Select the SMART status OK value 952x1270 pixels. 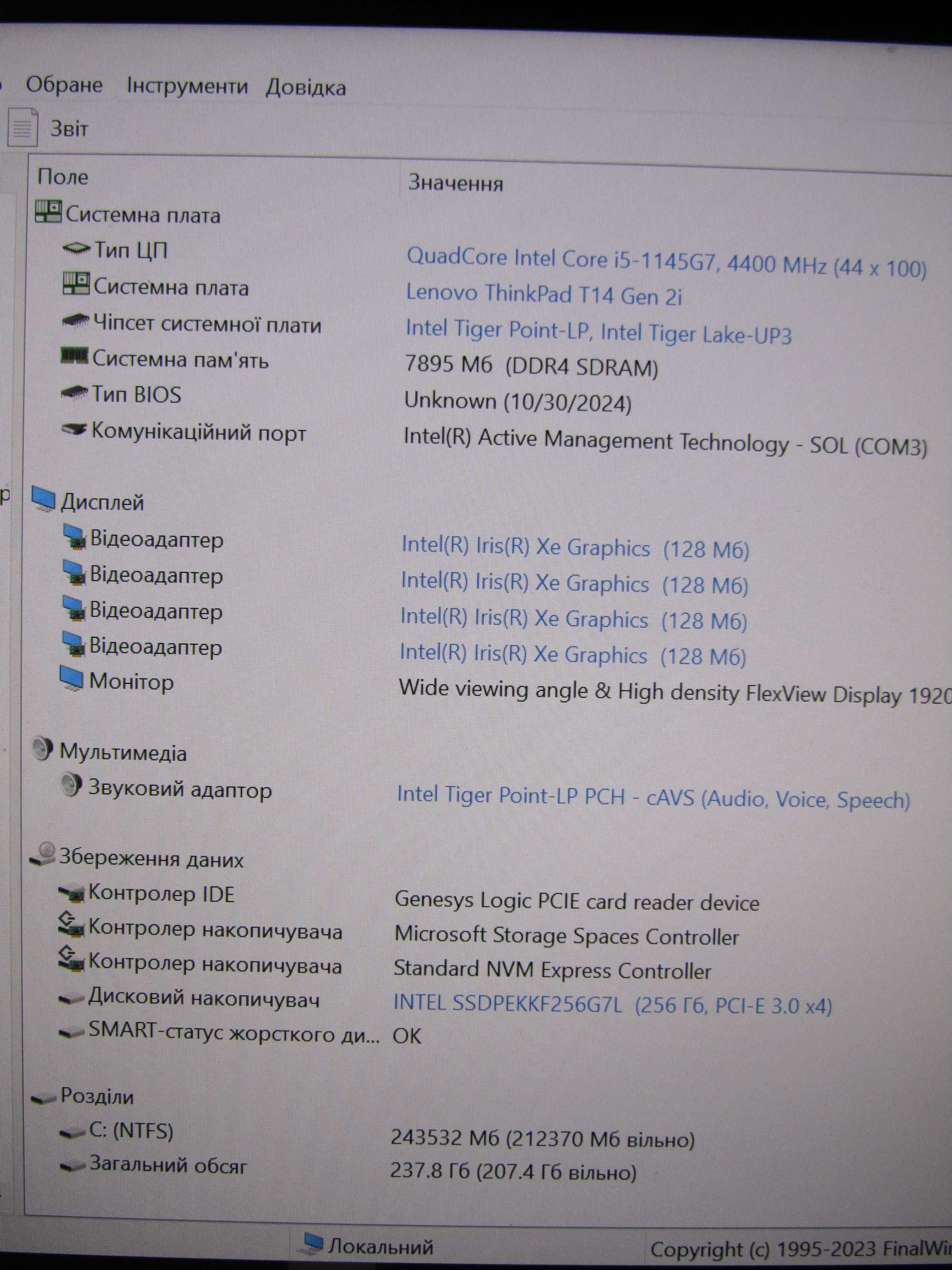pyautogui.click(x=407, y=1036)
